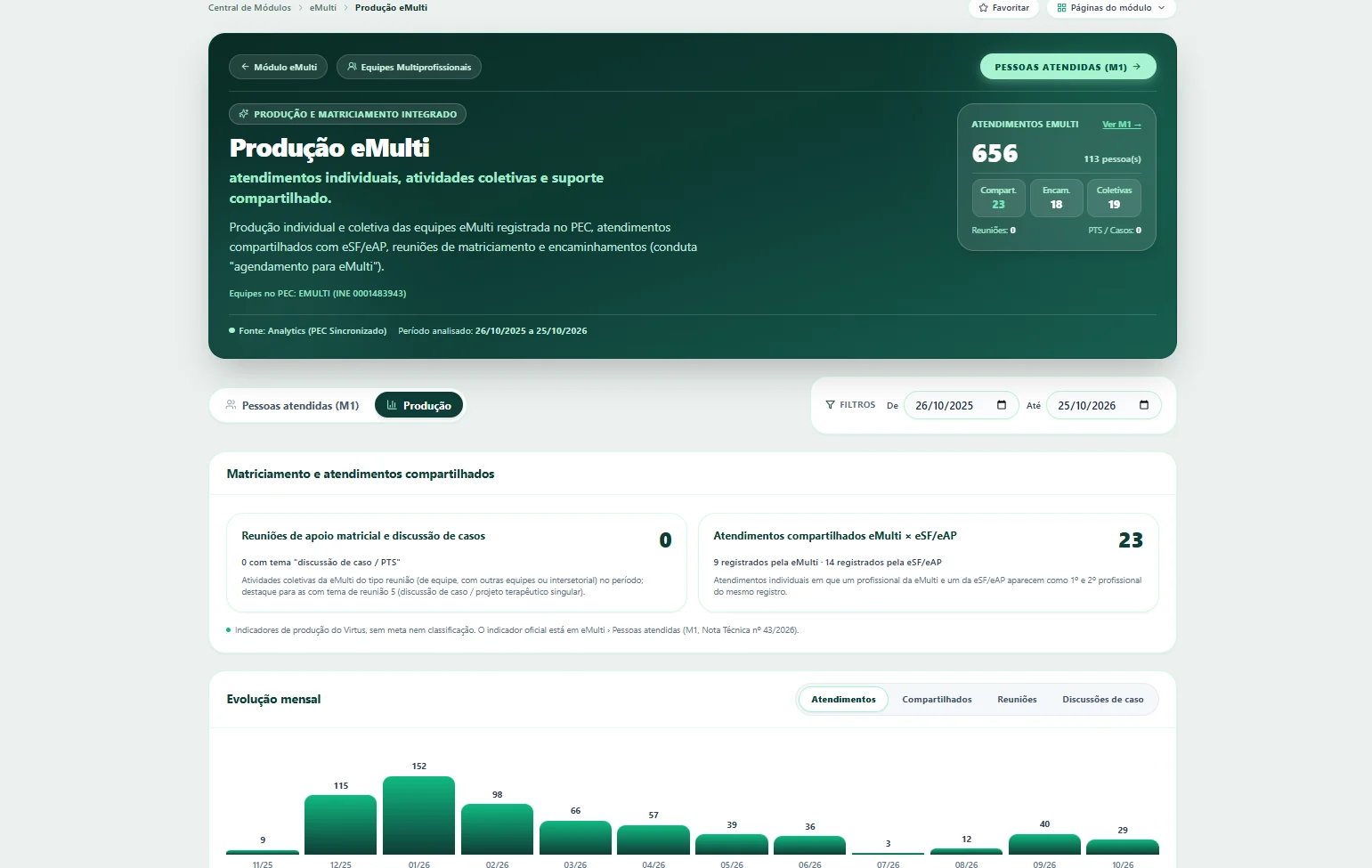Image resolution: width=1372 pixels, height=868 pixels.
Task: Click the Reuniões de apoio matricial card
Action: point(457,563)
